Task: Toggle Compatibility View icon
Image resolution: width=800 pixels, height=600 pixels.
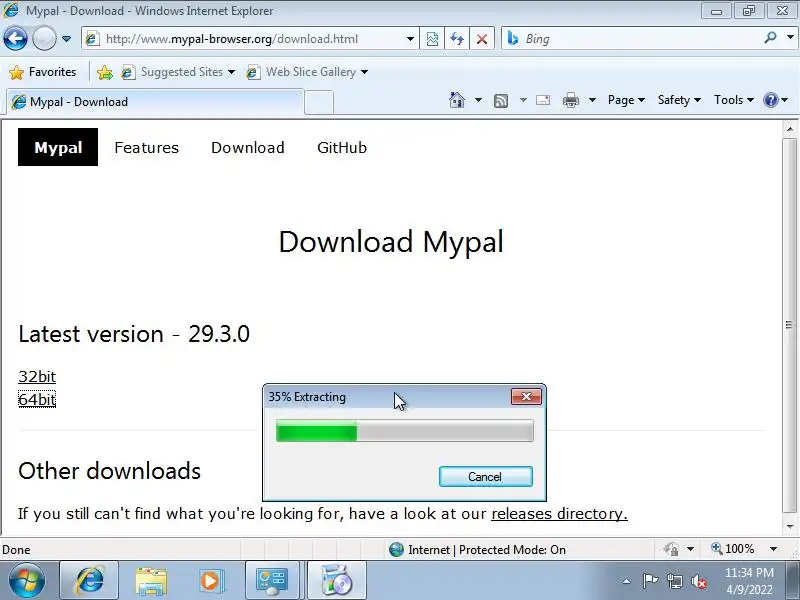Action: tap(432, 39)
